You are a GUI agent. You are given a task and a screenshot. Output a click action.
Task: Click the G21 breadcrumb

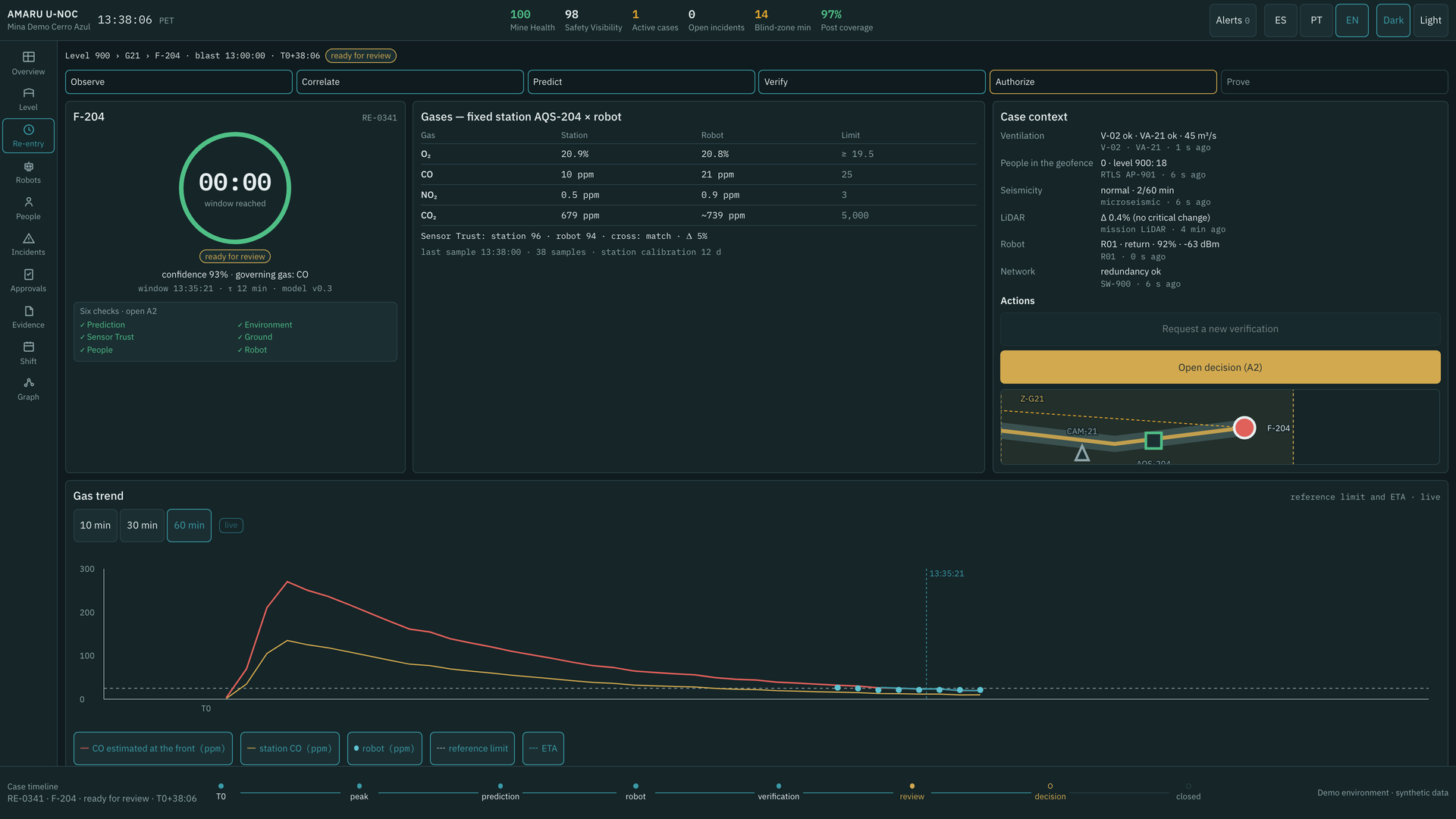point(133,56)
